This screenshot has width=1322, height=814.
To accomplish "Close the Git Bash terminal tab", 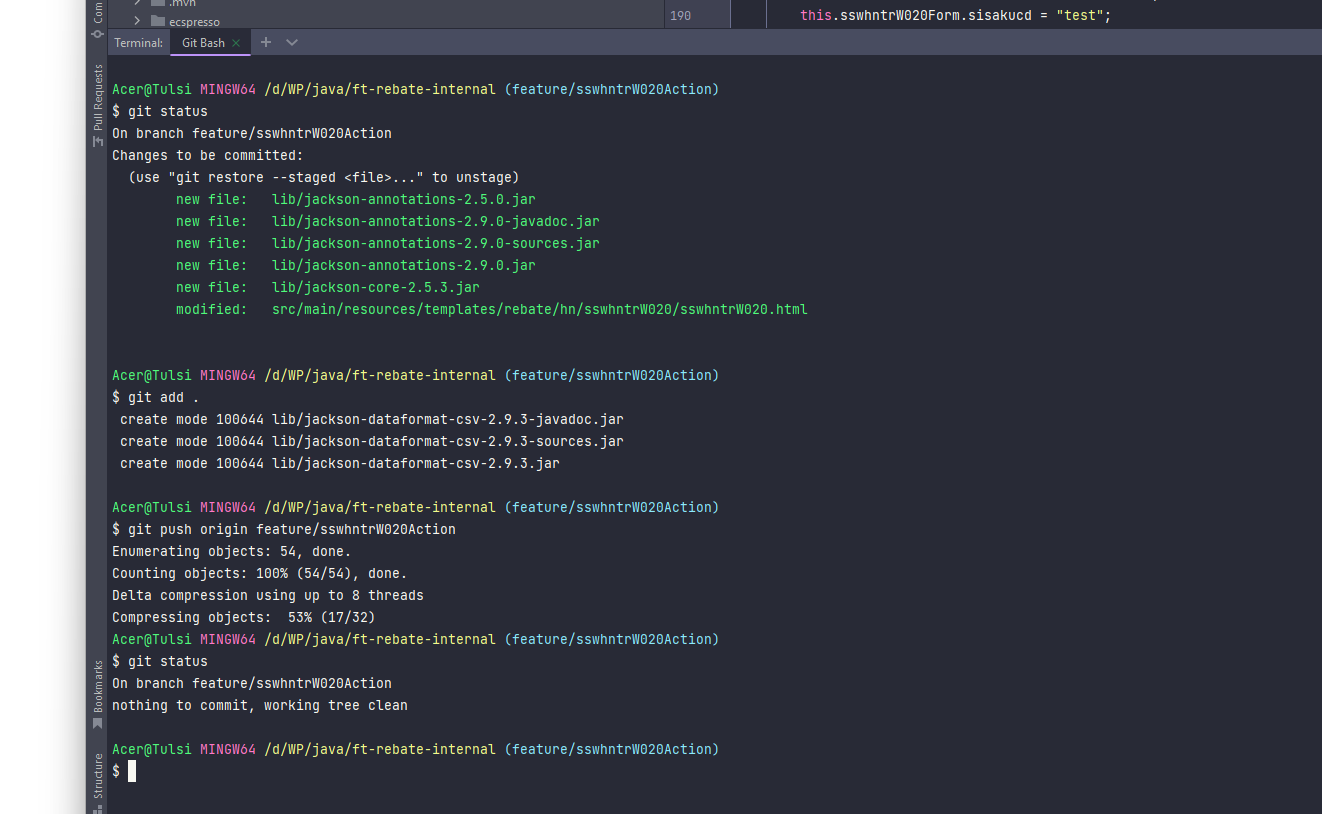I will [236, 43].
